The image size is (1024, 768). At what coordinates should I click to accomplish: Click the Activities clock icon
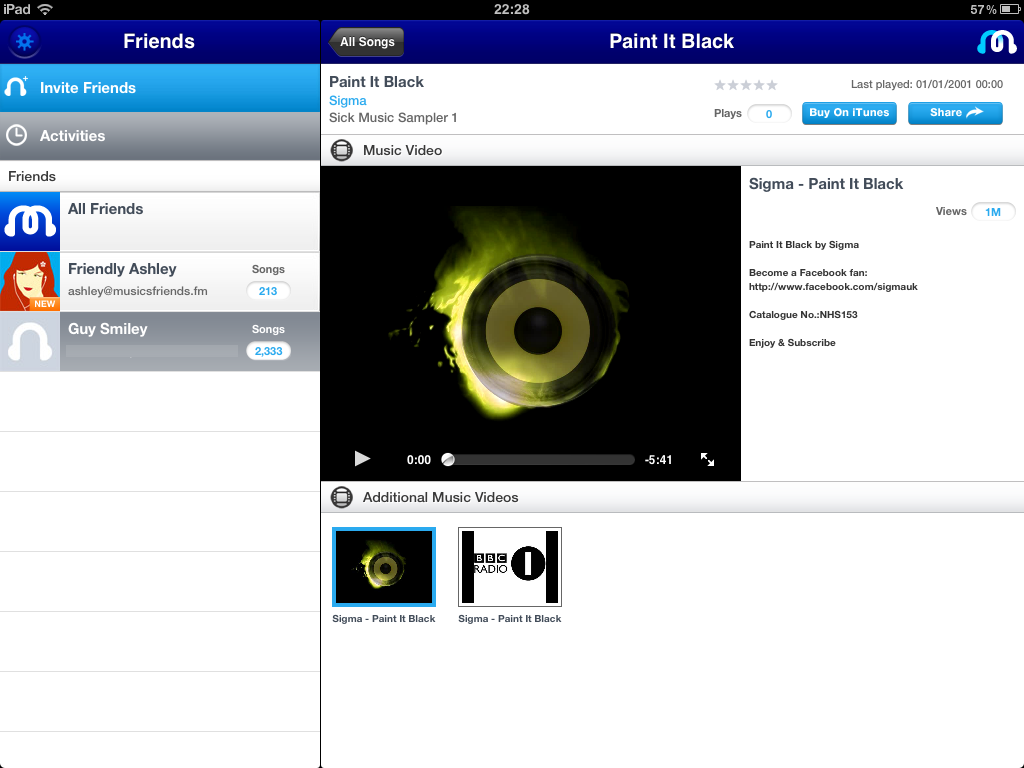pos(17,136)
